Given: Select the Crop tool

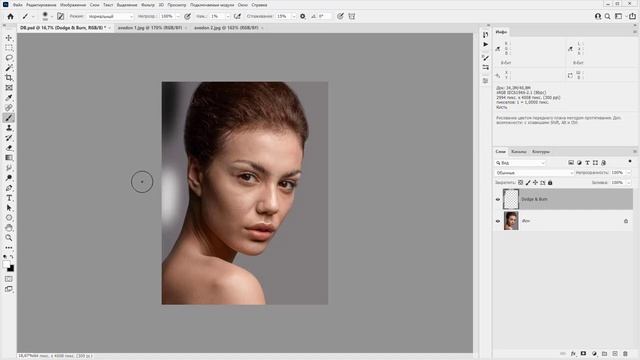Looking at the screenshot, I should [9, 78].
